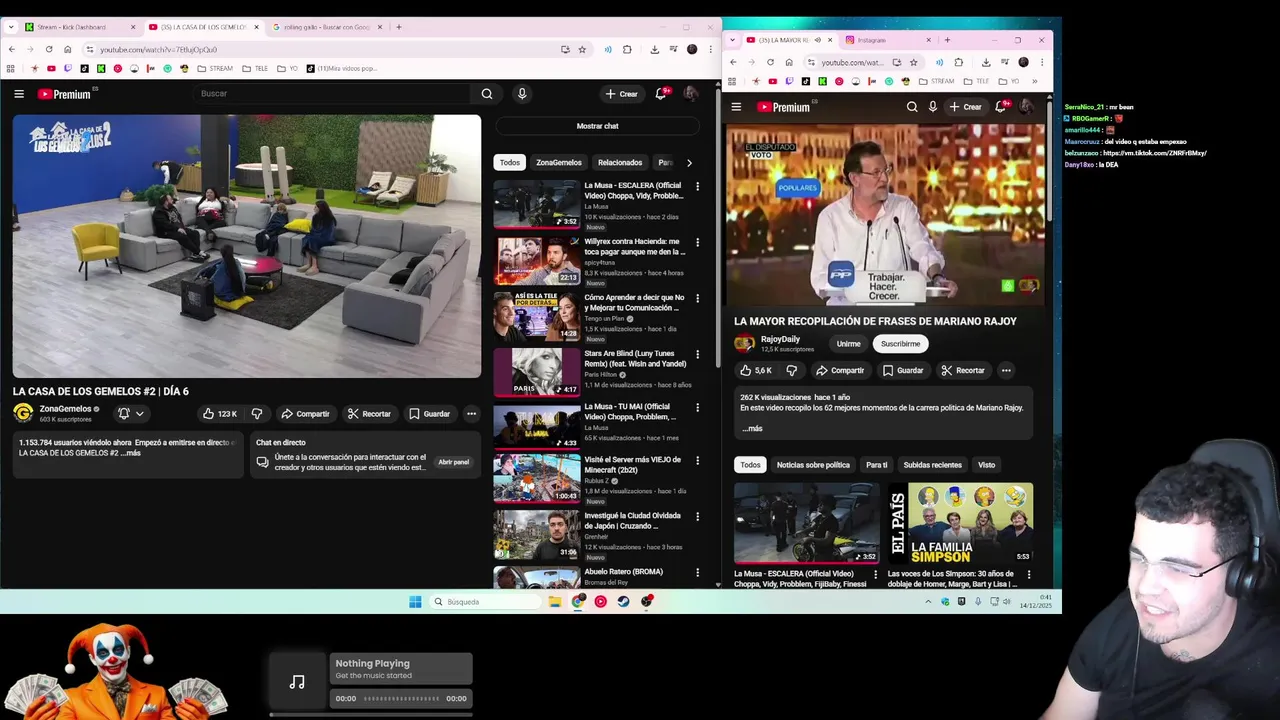Click the Windows taskbar Búsqueda search box
The height and width of the screenshot is (720, 1280).
pyautogui.click(x=484, y=602)
